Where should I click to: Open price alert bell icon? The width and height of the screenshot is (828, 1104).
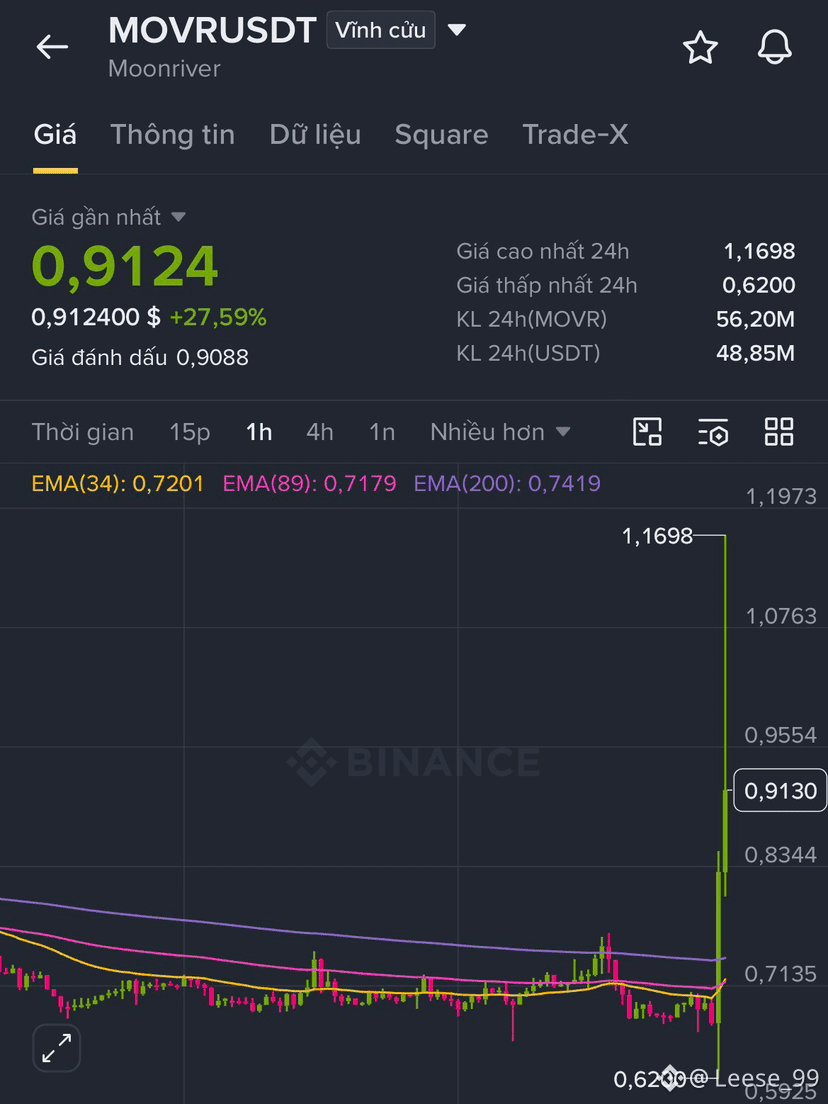point(774,47)
